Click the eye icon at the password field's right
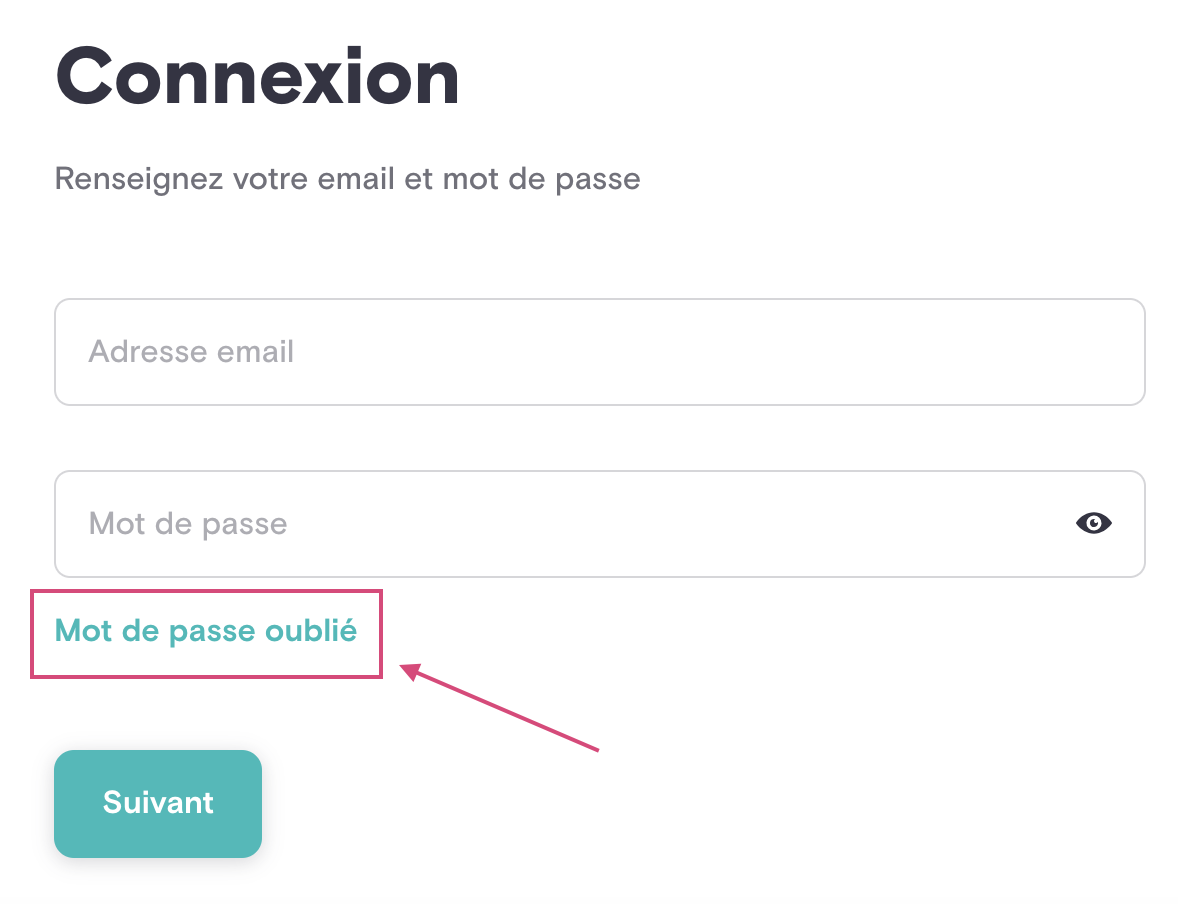The width and height of the screenshot is (1178, 904). [x=1093, y=523]
